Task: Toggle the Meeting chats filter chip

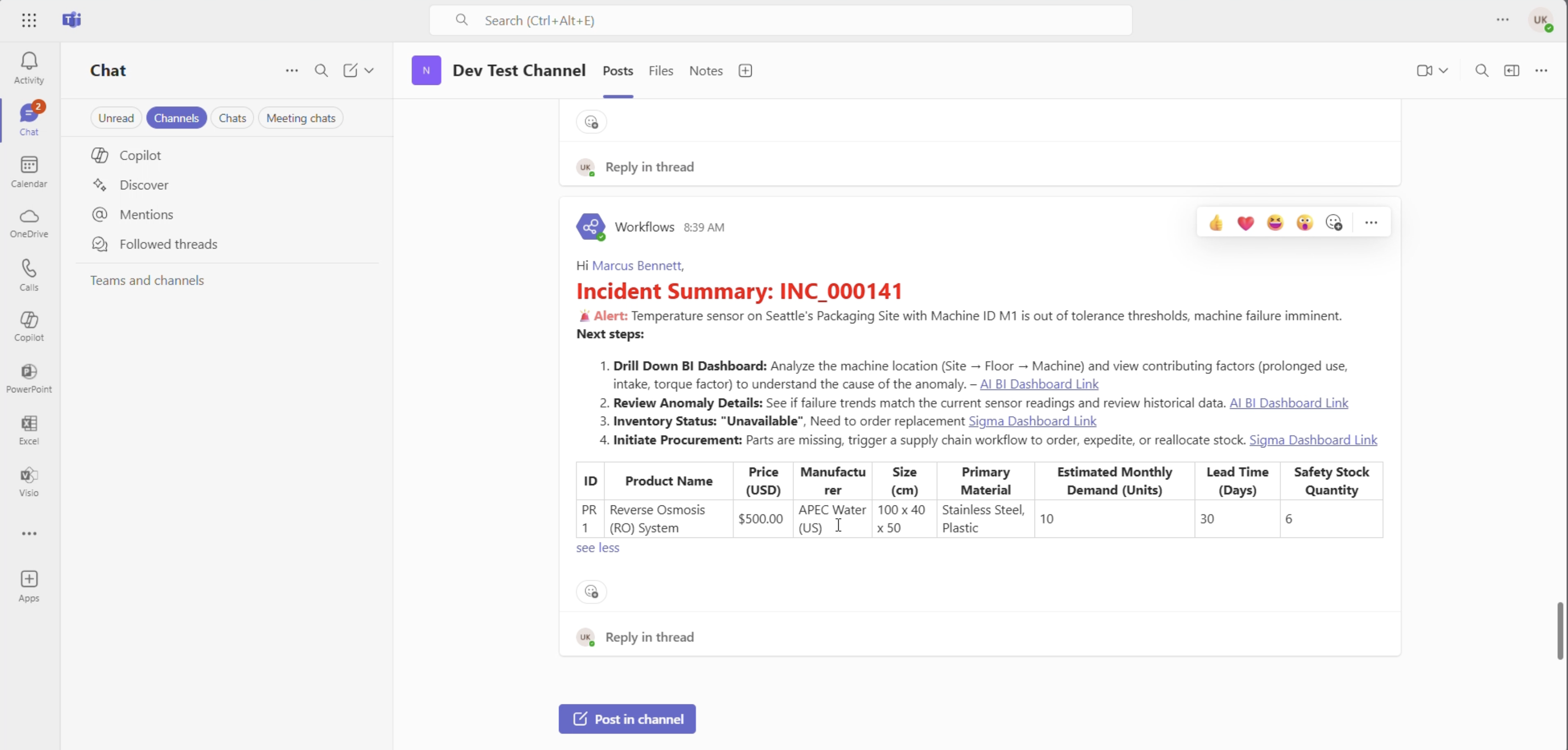Action: [x=301, y=118]
